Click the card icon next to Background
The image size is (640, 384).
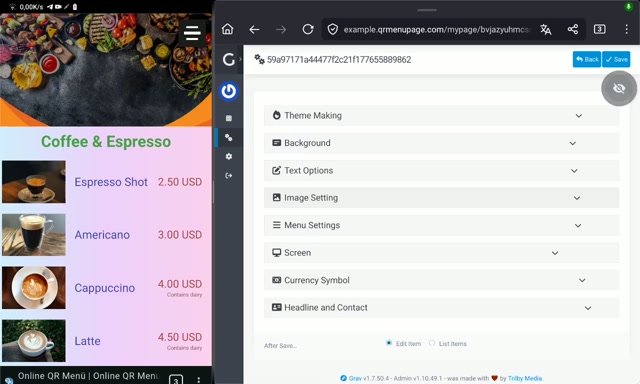point(276,143)
